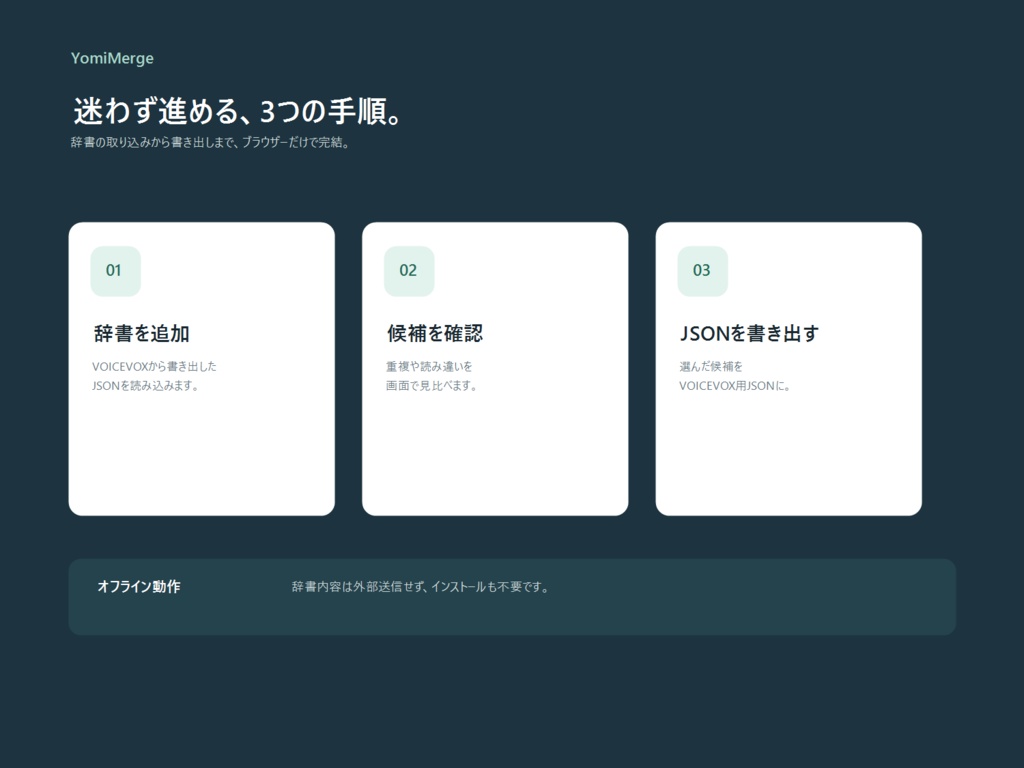This screenshot has height=768, width=1024.
Task: Click text VOICEVOX用JSONに。
Action: click(x=735, y=386)
